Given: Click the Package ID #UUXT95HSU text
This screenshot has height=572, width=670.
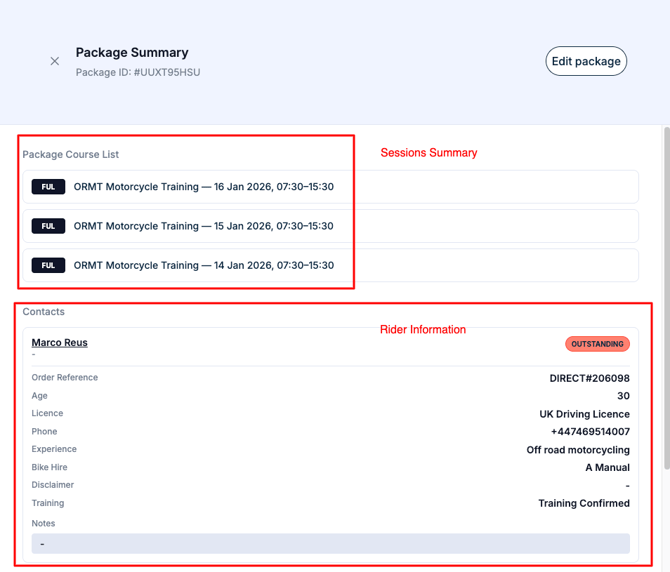Looking at the screenshot, I should tap(138, 72).
